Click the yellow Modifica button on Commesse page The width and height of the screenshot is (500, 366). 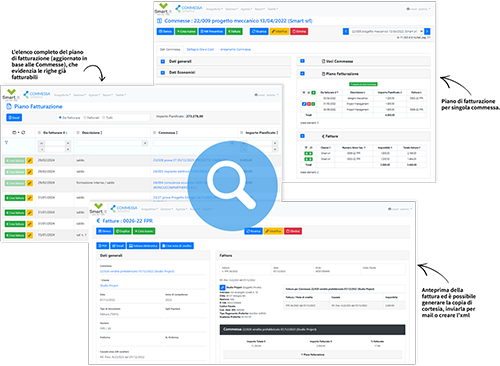(279, 31)
